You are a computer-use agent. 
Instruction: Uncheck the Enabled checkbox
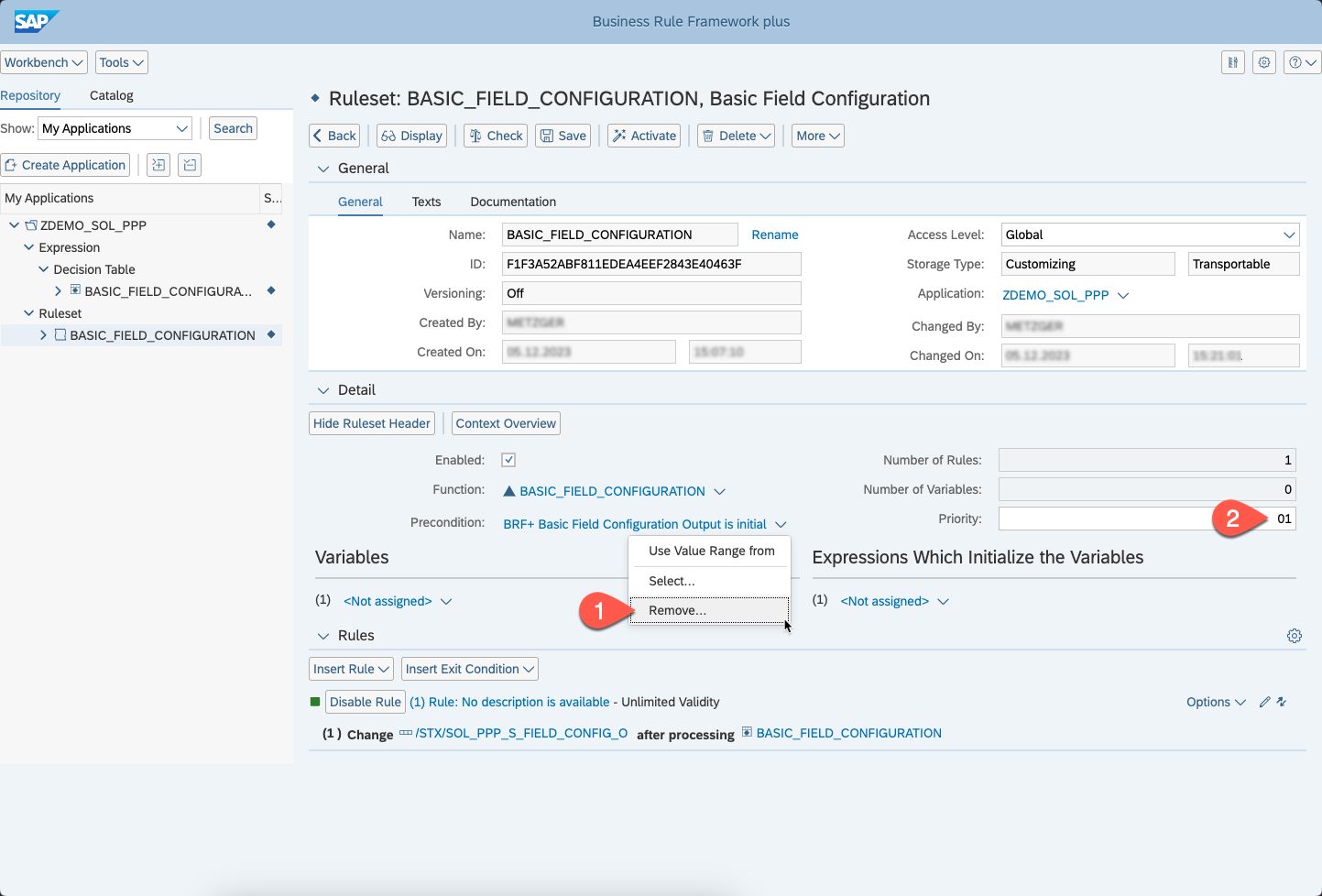(508, 460)
